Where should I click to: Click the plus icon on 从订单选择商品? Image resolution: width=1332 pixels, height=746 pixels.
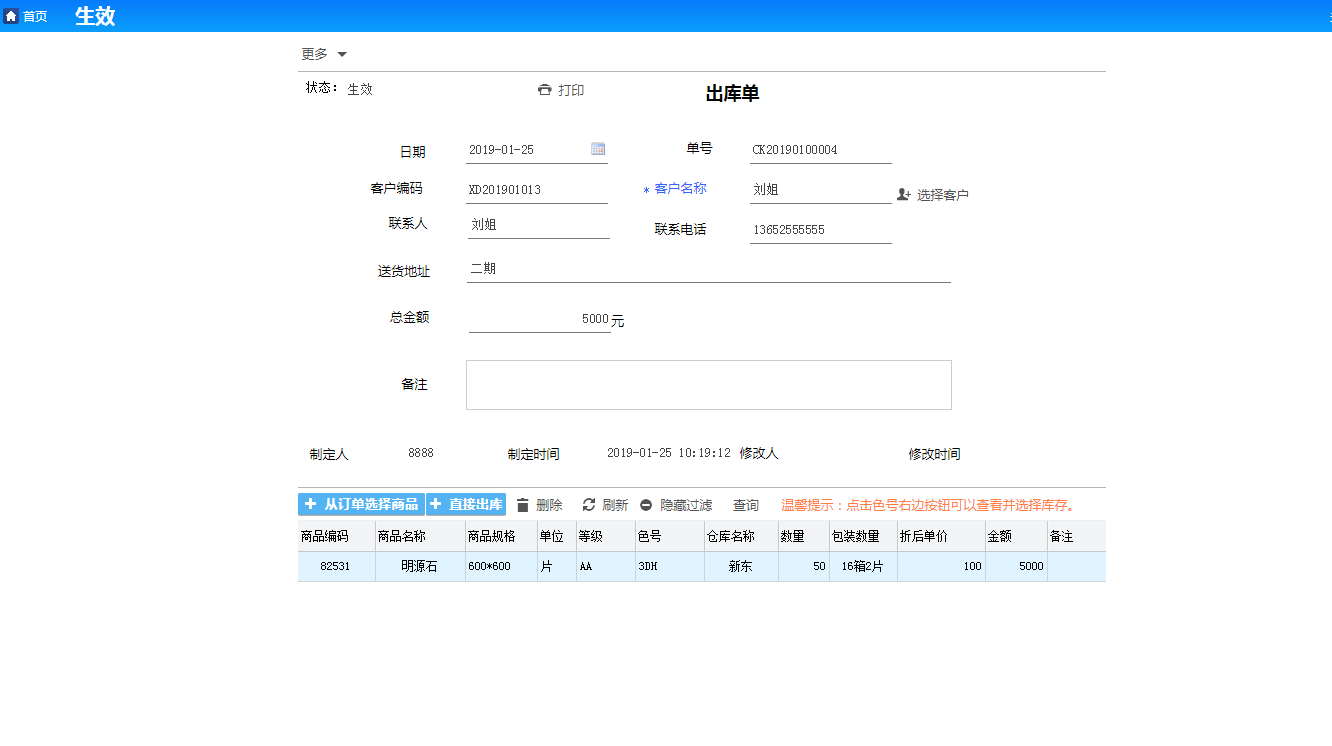(310, 505)
